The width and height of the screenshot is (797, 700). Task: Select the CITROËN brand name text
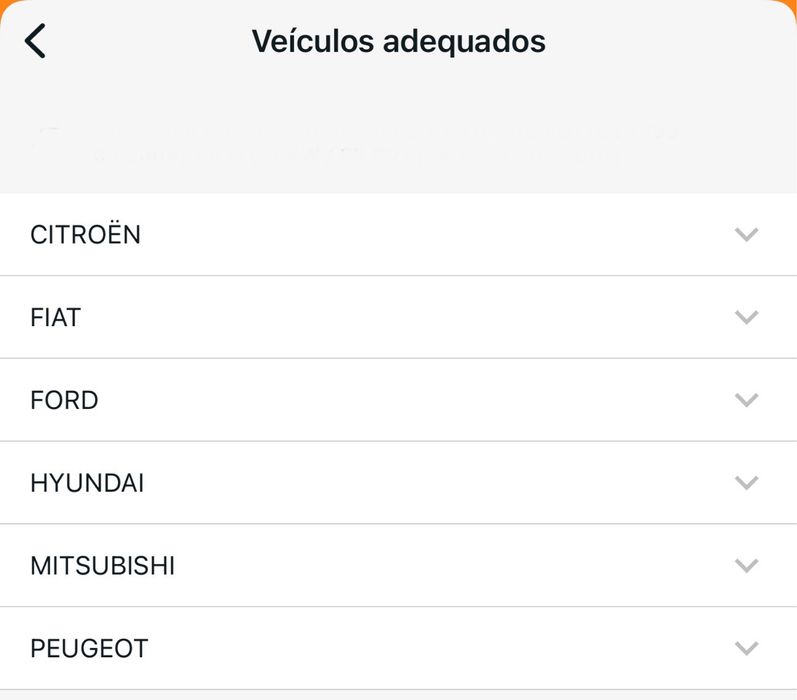pyautogui.click(x=86, y=235)
